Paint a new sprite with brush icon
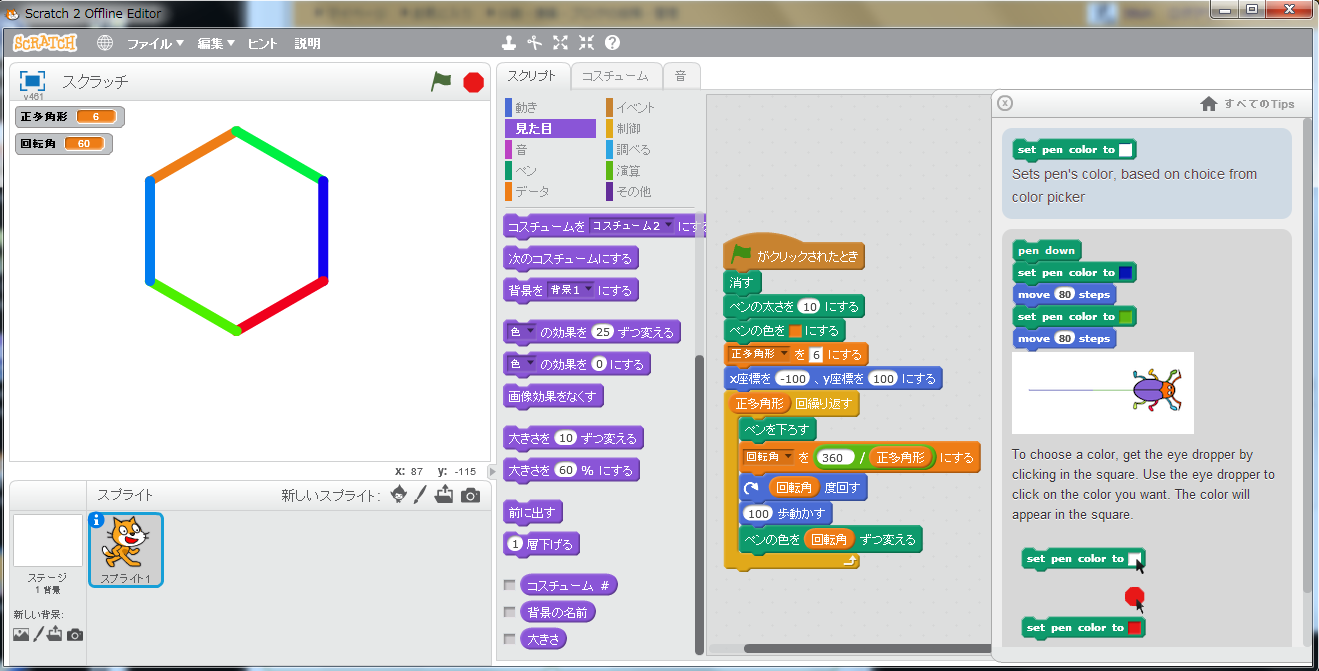The height and width of the screenshot is (671, 1319). tap(420, 495)
